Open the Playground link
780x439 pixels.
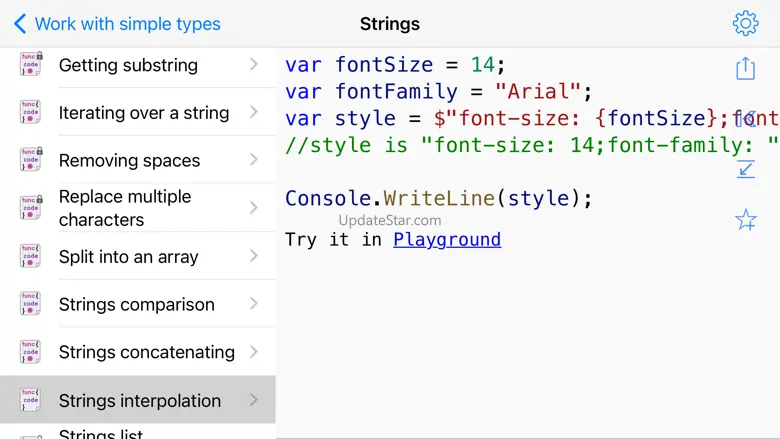[x=447, y=240]
